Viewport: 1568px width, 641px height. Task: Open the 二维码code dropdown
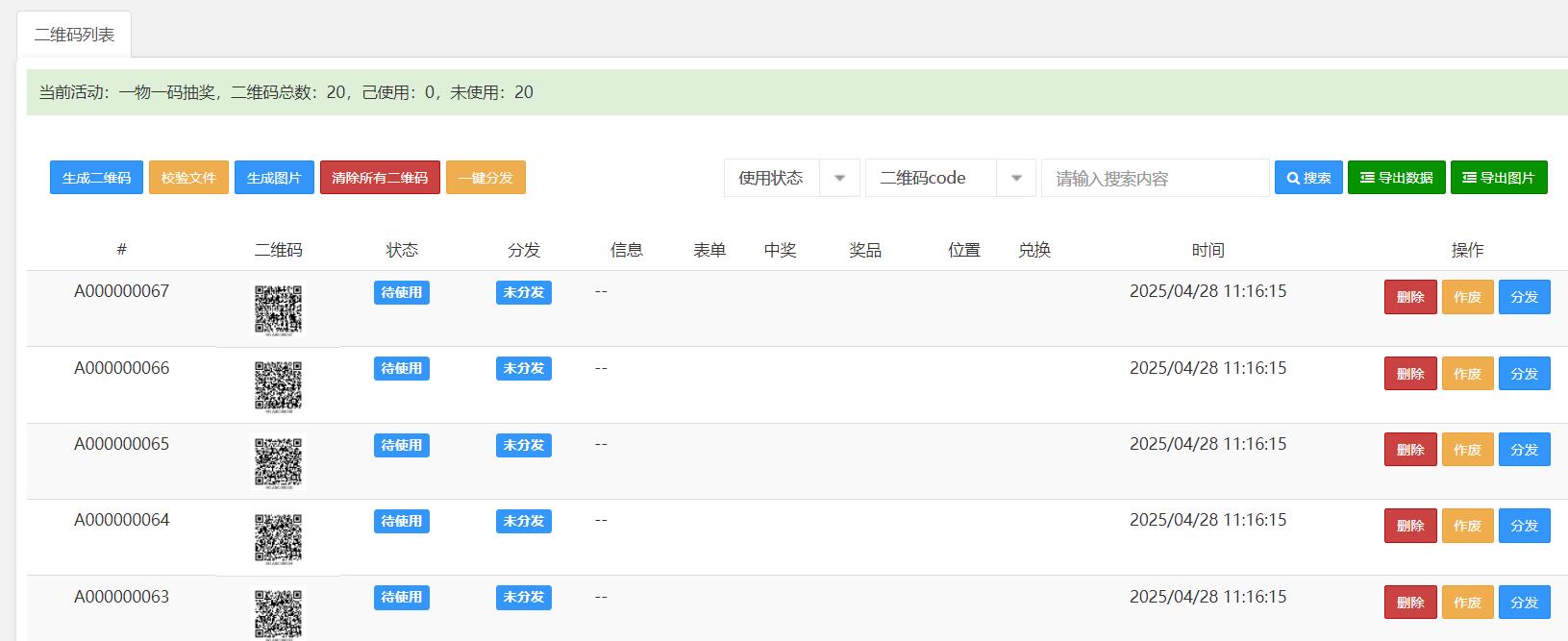950,178
